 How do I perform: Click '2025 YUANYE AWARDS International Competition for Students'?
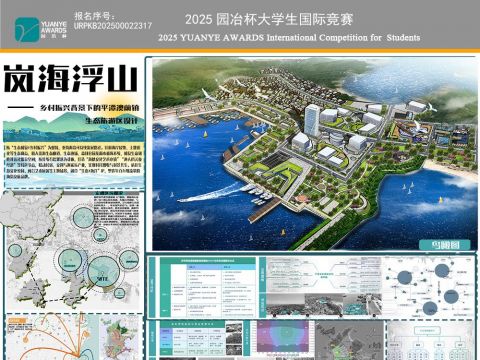click(x=289, y=37)
